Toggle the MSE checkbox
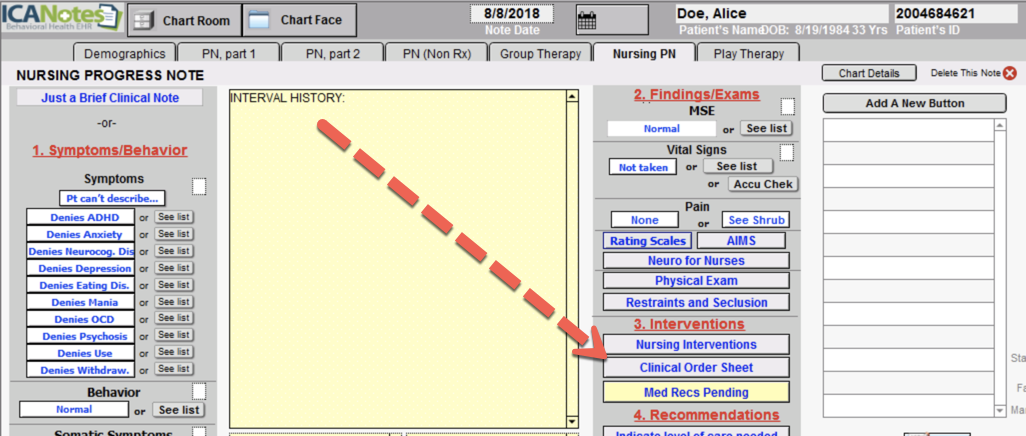This screenshot has height=436, width=1026. 787,105
